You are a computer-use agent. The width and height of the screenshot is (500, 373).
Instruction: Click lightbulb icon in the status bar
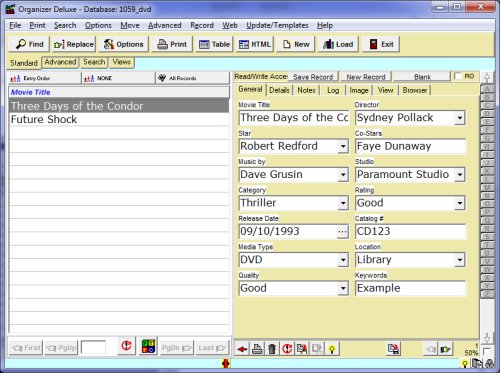464,364
